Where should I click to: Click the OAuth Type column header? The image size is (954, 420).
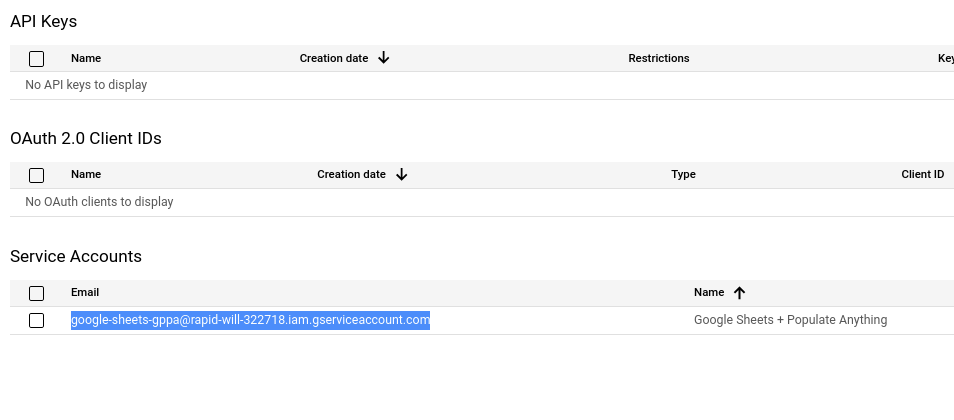[683, 174]
